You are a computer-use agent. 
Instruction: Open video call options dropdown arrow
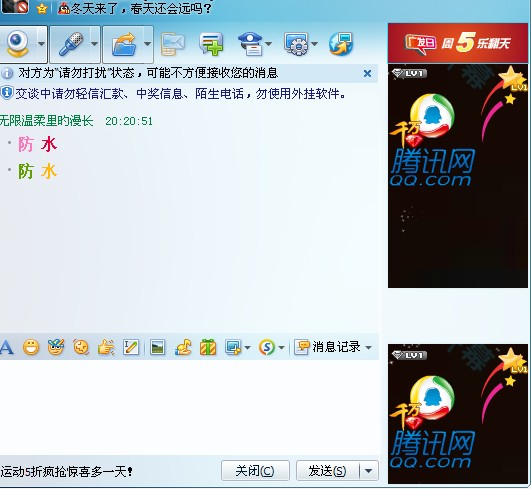(x=41, y=44)
